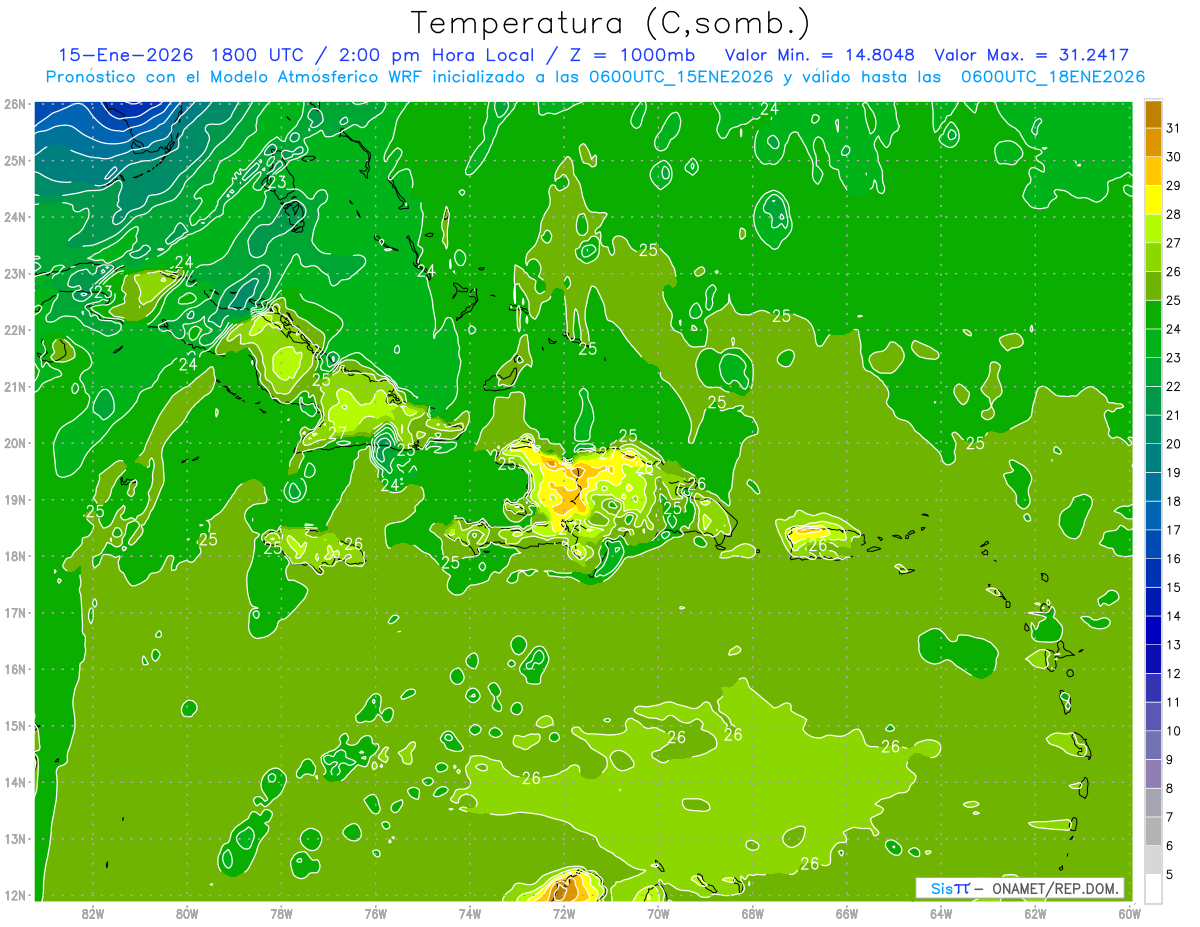This screenshot has width=1200, height=927.
Task: Click longitude axis label 74W
Action: [x=469, y=913]
